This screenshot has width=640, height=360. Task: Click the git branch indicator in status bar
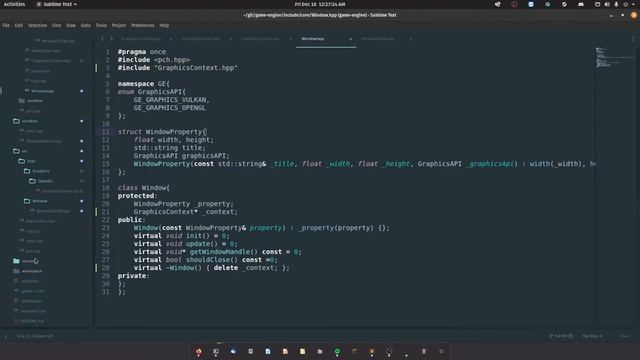(x=561, y=336)
